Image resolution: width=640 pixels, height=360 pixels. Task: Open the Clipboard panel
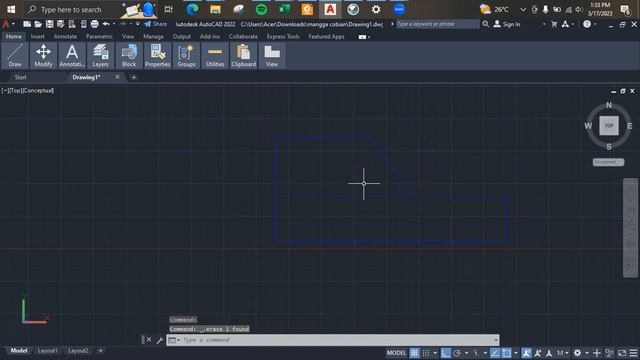point(243,56)
